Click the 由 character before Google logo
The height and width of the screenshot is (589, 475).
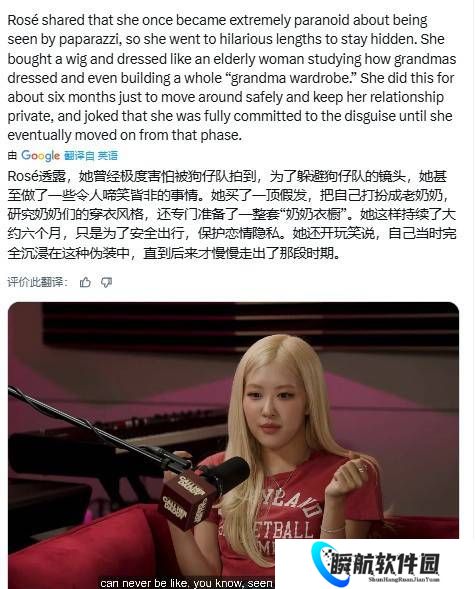tap(12, 155)
